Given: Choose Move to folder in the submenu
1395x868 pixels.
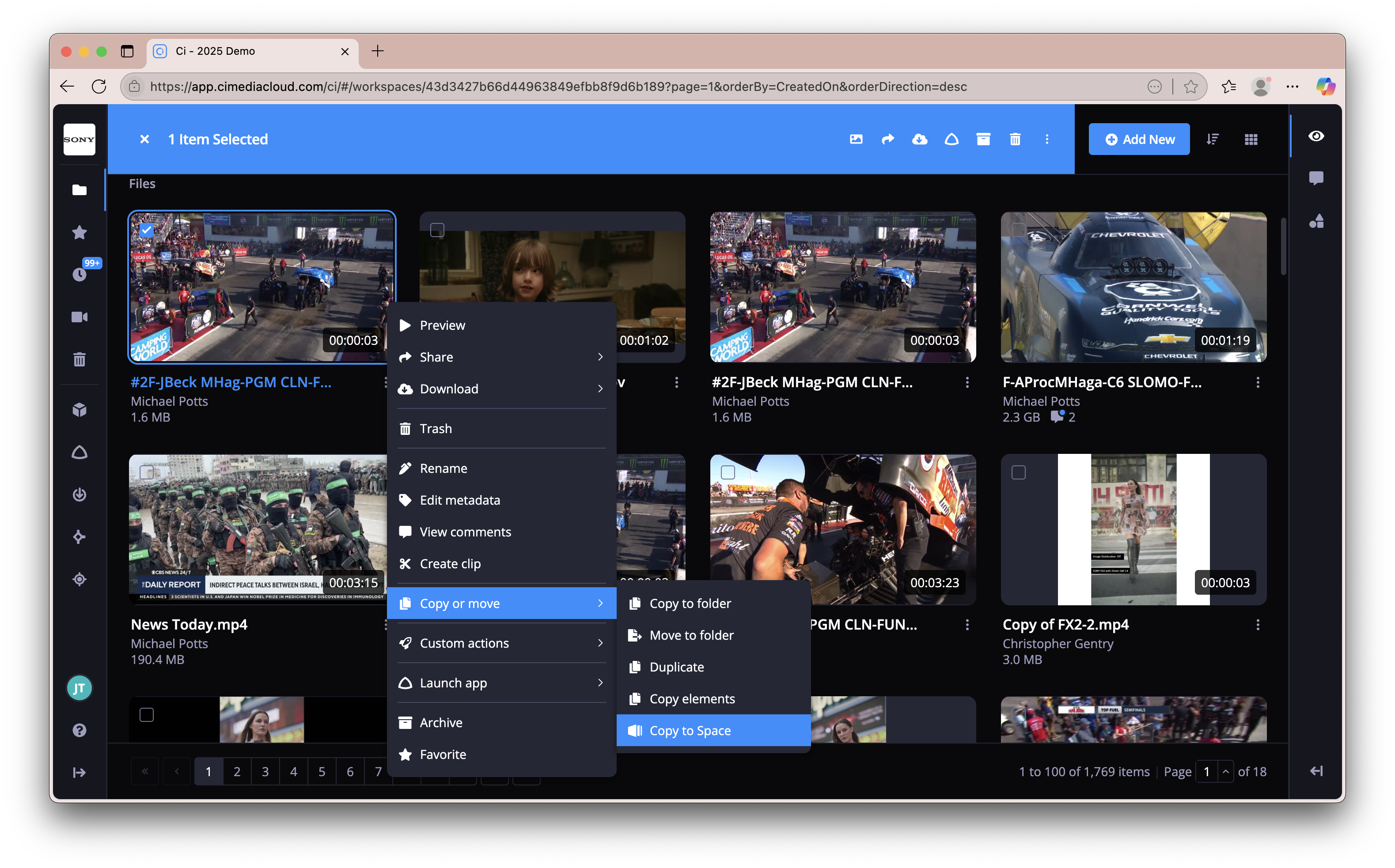Looking at the screenshot, I should (x=713, y=635).
